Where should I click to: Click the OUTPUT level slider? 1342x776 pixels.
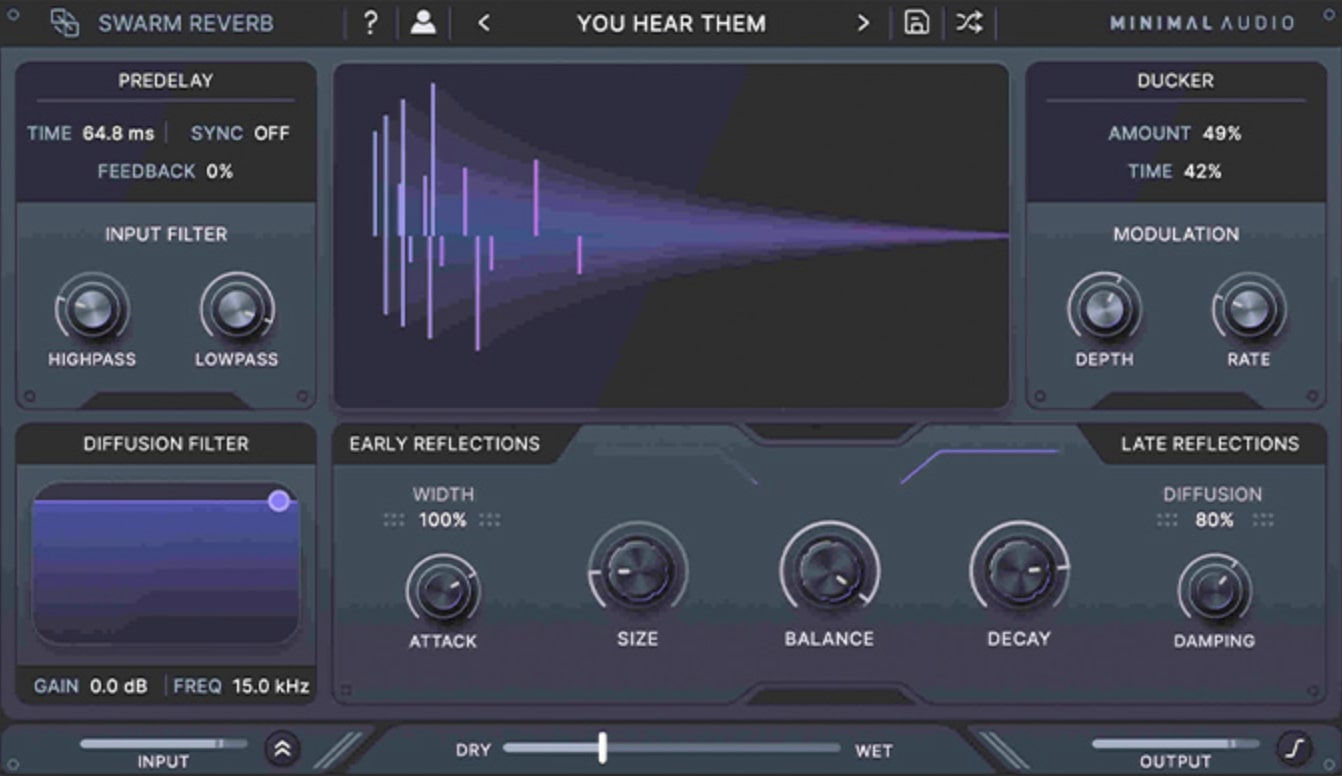coord(1176,744)
